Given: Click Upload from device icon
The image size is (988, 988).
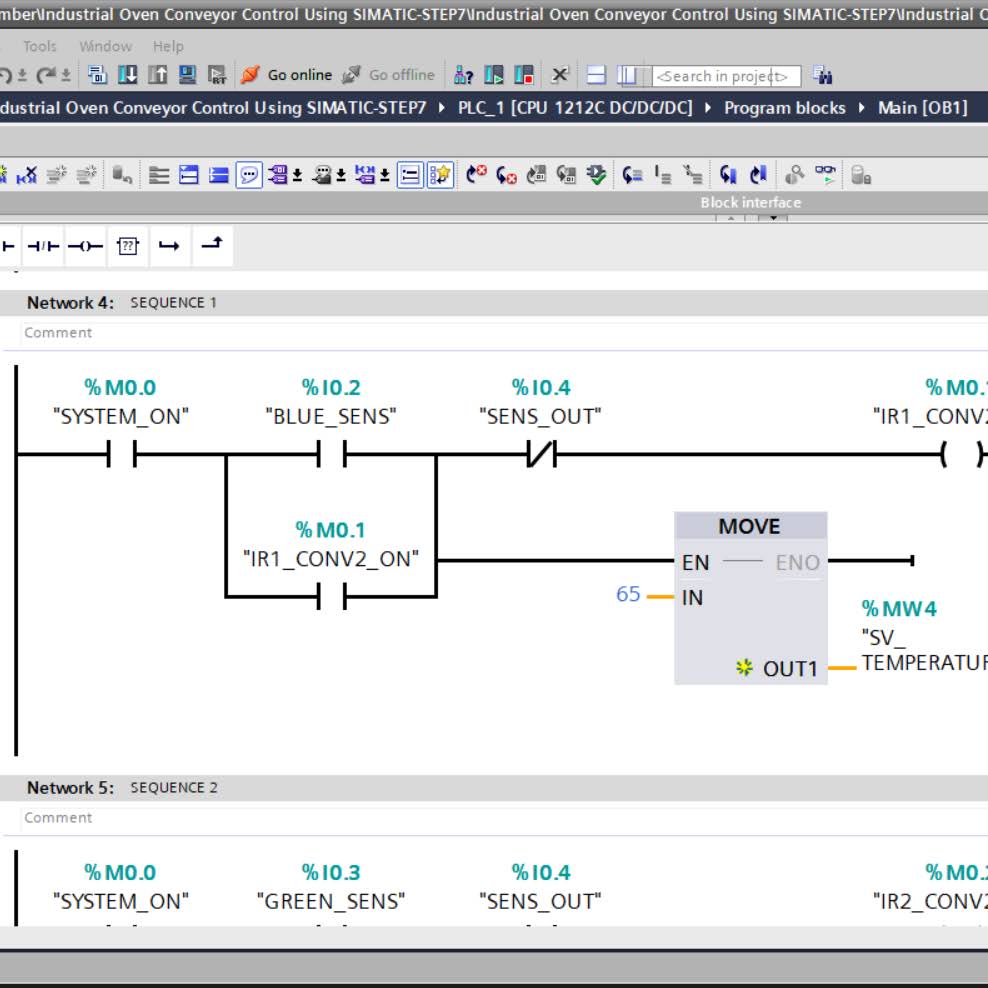Looking at the screenshot, I should [x=158, y=75].
